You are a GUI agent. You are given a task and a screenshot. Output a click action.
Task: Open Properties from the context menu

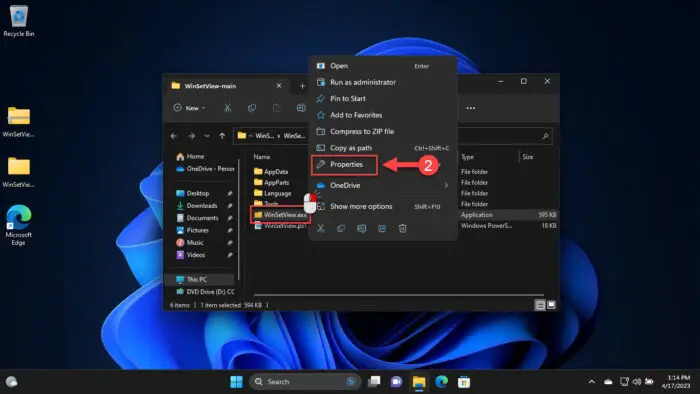point(345,165)
